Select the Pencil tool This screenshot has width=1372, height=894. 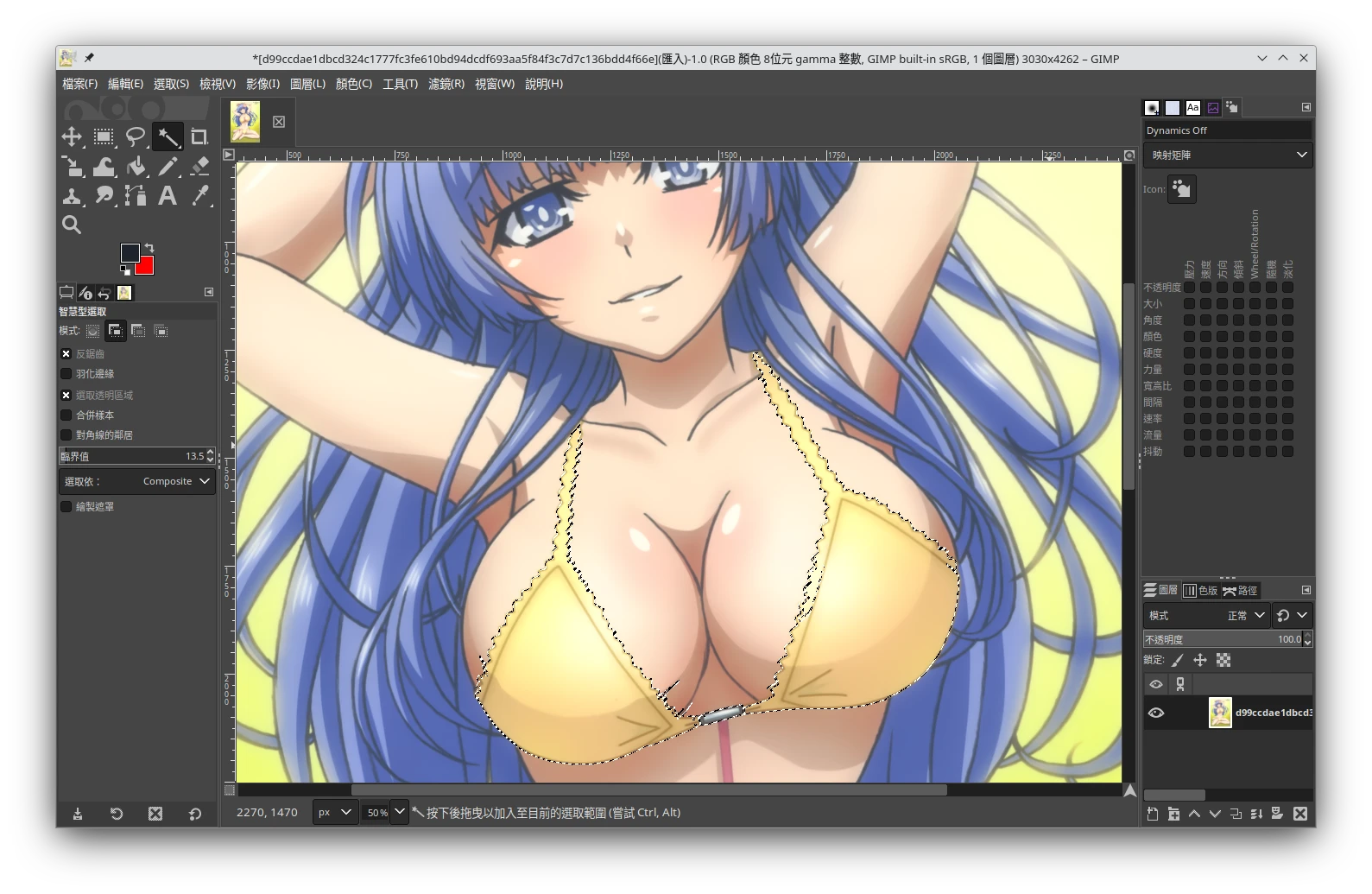coord(168,166)
